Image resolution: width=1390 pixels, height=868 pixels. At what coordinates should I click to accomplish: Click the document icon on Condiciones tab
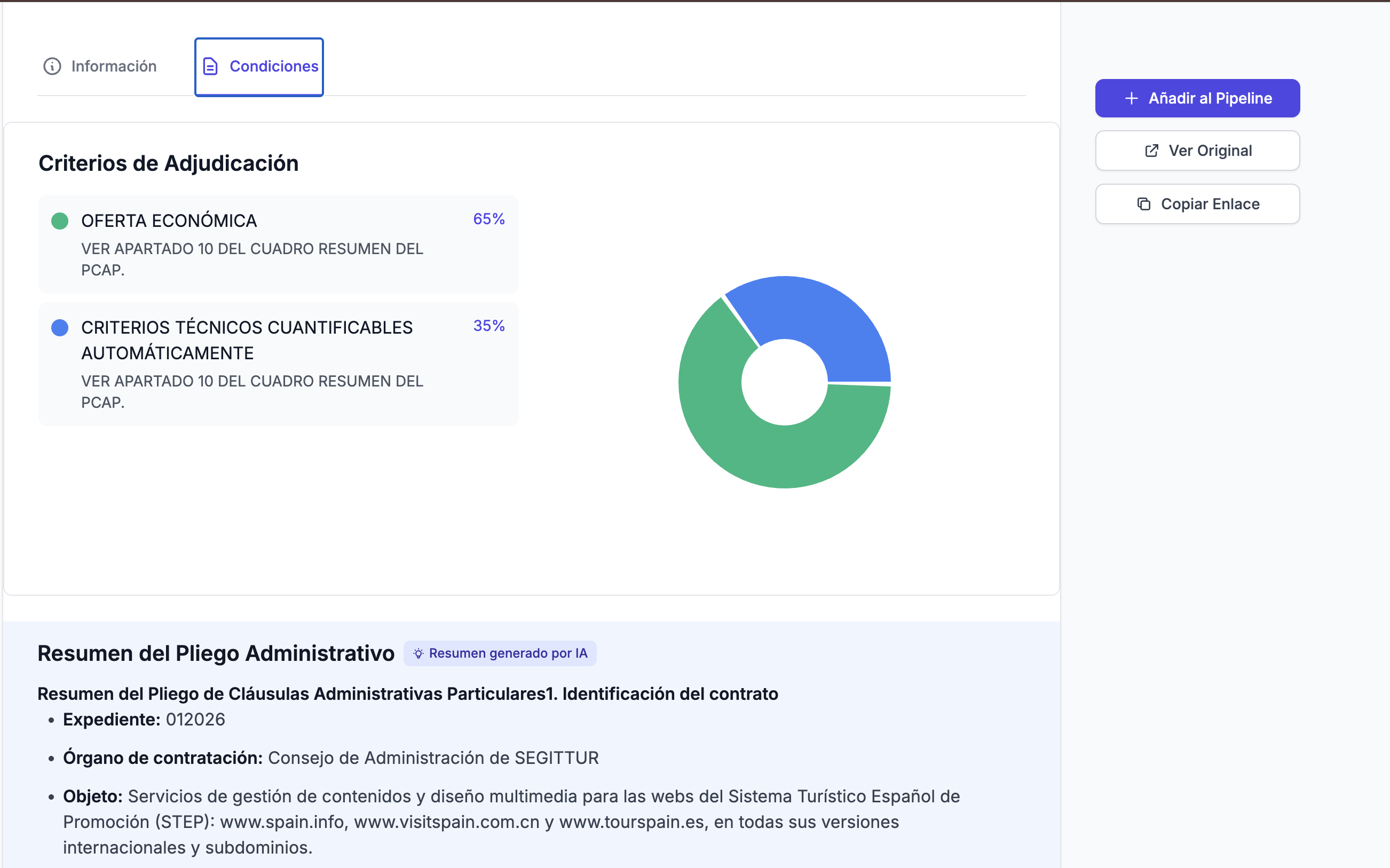(x=211, y=66)
